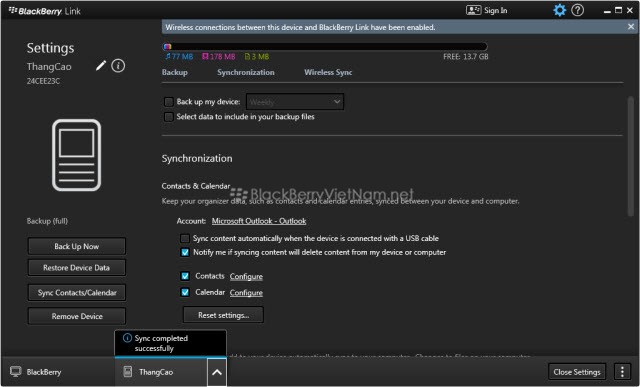
Task: Click Configure link next to Calendar
Action: [246, 293]
